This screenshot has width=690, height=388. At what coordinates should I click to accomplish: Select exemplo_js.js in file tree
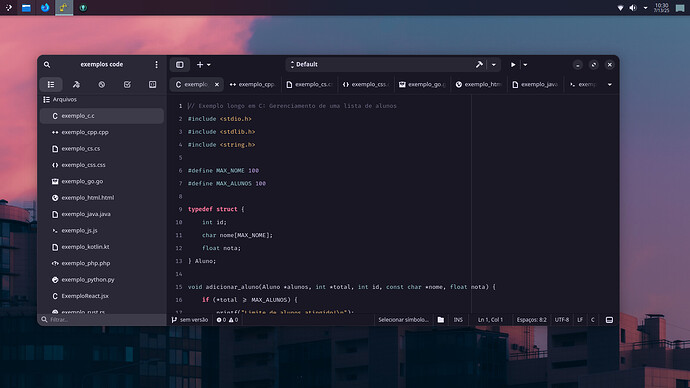[102, 231]
